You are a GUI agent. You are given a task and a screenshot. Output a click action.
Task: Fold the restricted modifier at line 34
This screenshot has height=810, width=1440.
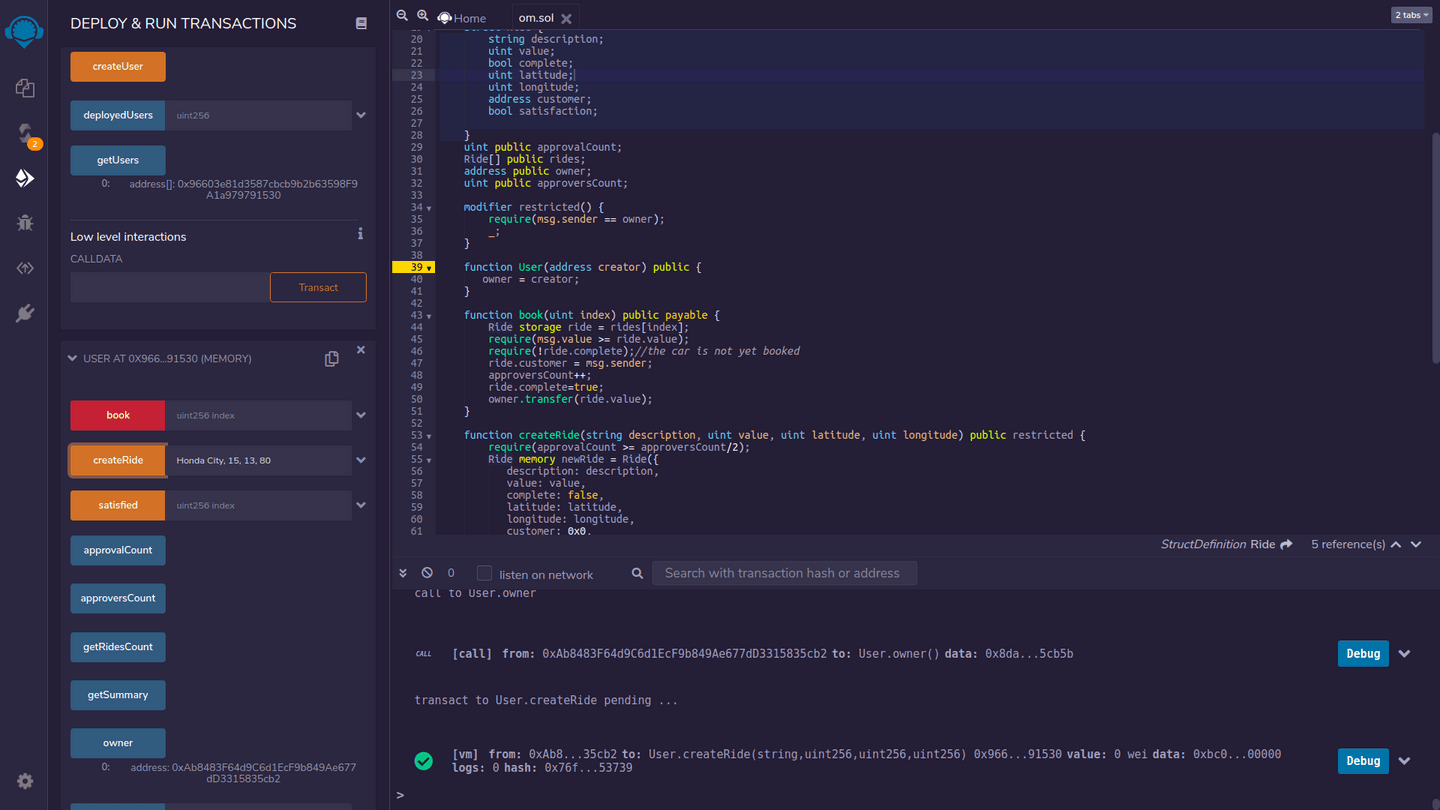click(x=430, y=208)
